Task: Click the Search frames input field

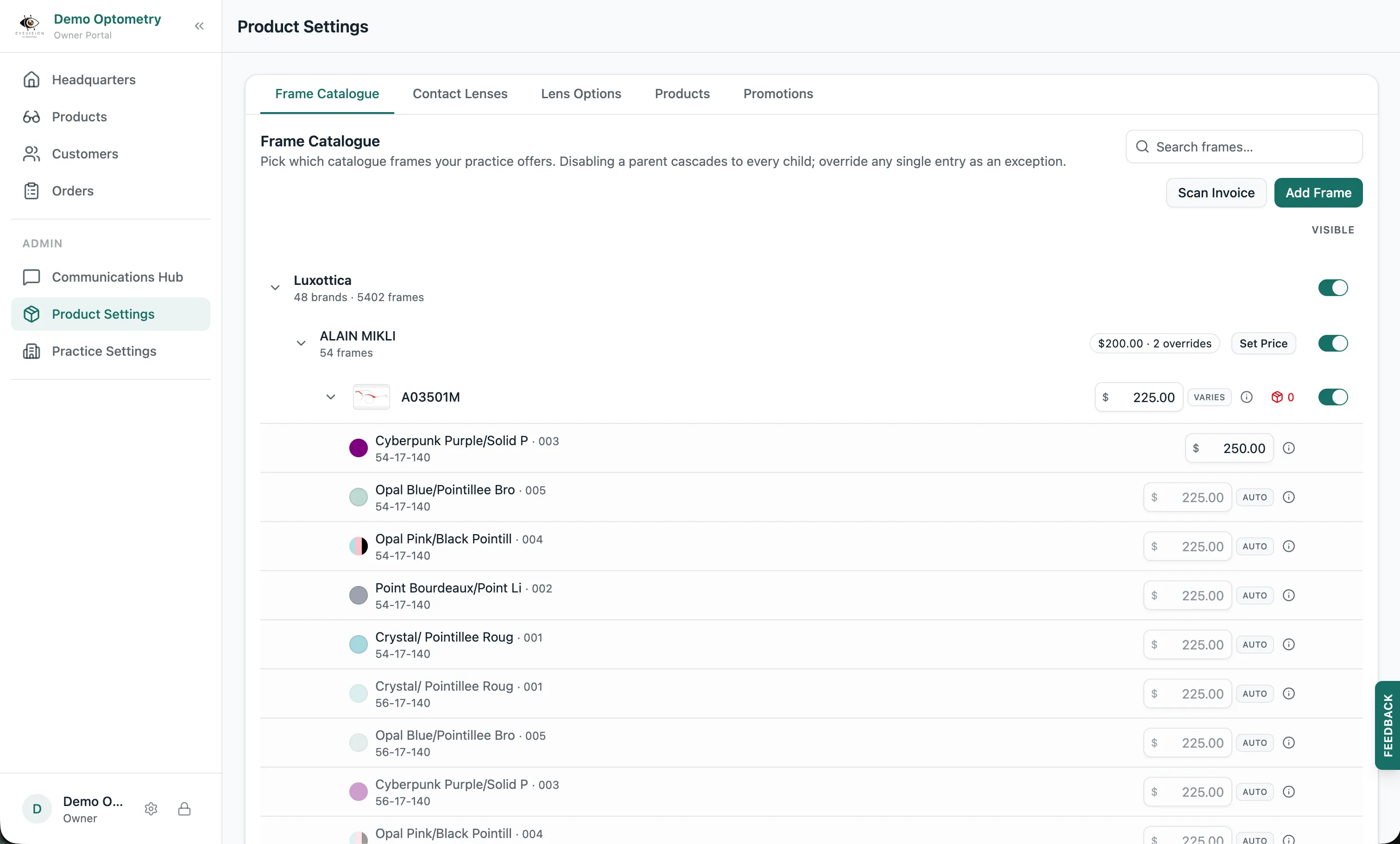Action: click(1244, 146)
